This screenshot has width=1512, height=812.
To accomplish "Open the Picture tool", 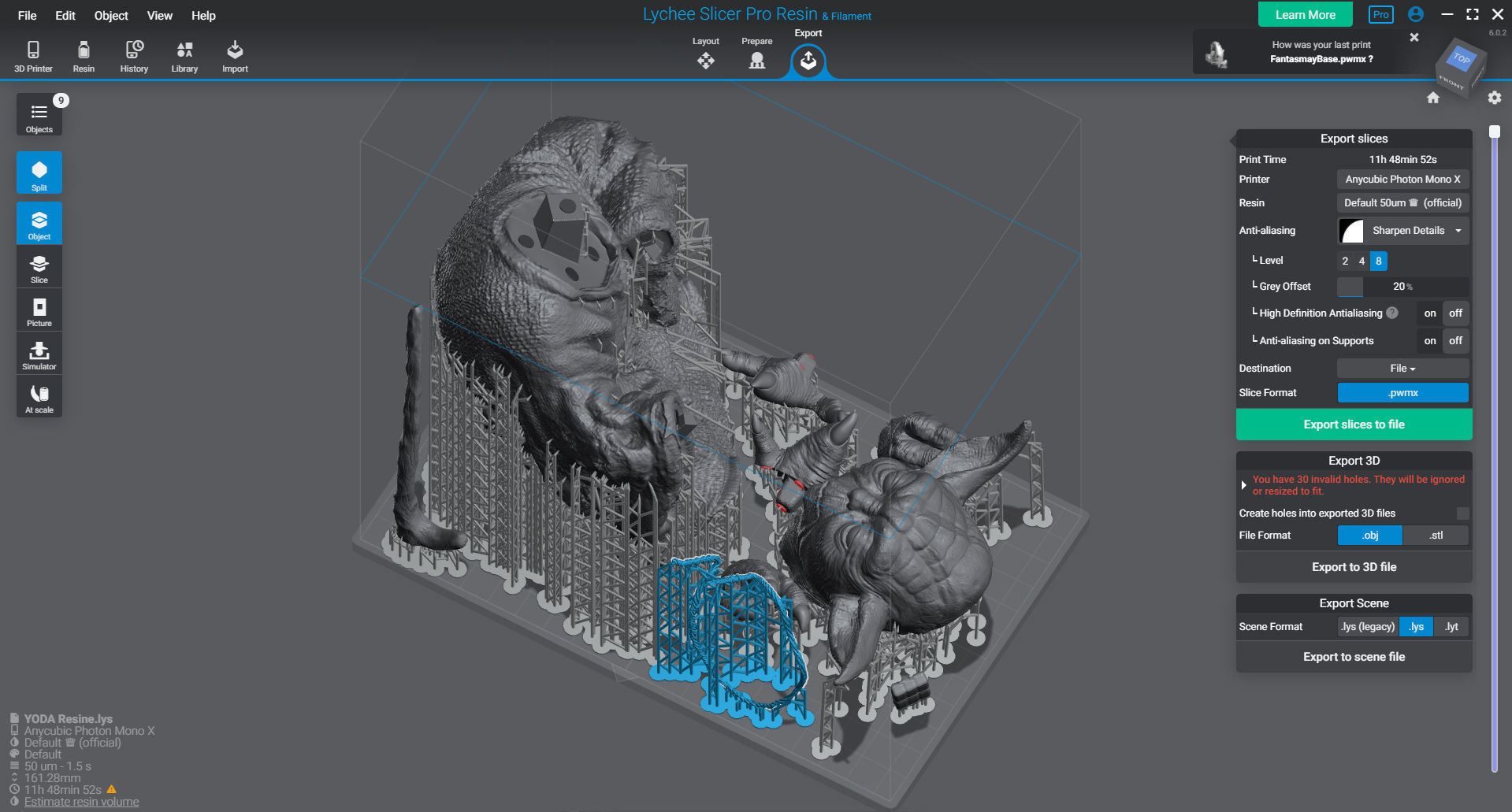I will [39, 310].
